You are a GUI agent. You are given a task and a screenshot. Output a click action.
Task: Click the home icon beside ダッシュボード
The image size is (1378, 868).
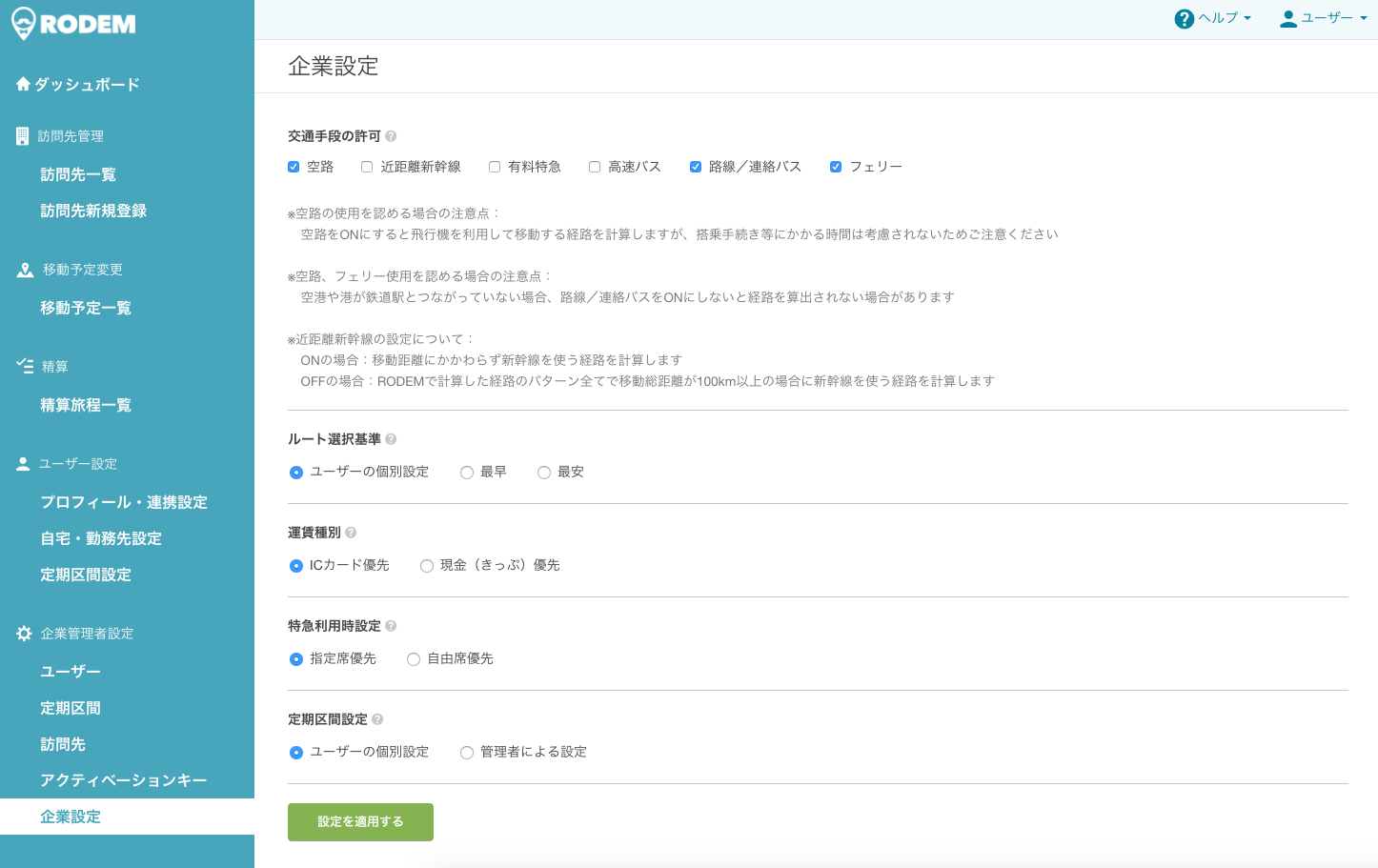(24, 85)
